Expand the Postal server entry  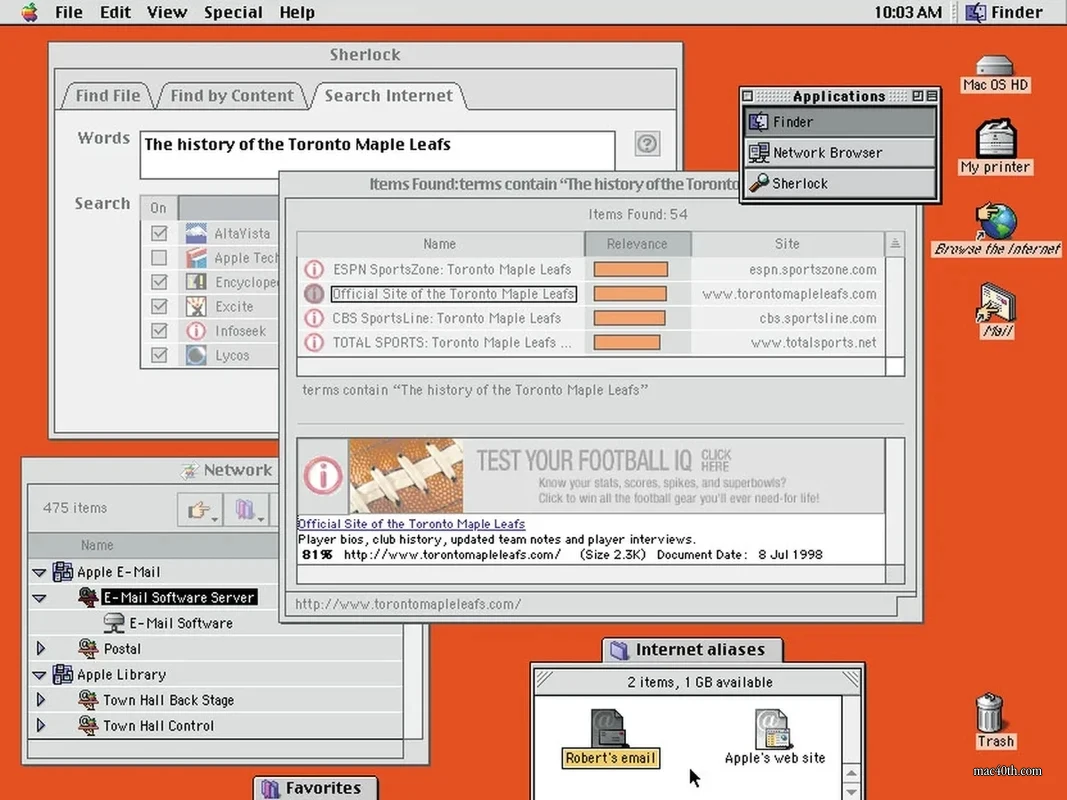(x=41, y=648)
